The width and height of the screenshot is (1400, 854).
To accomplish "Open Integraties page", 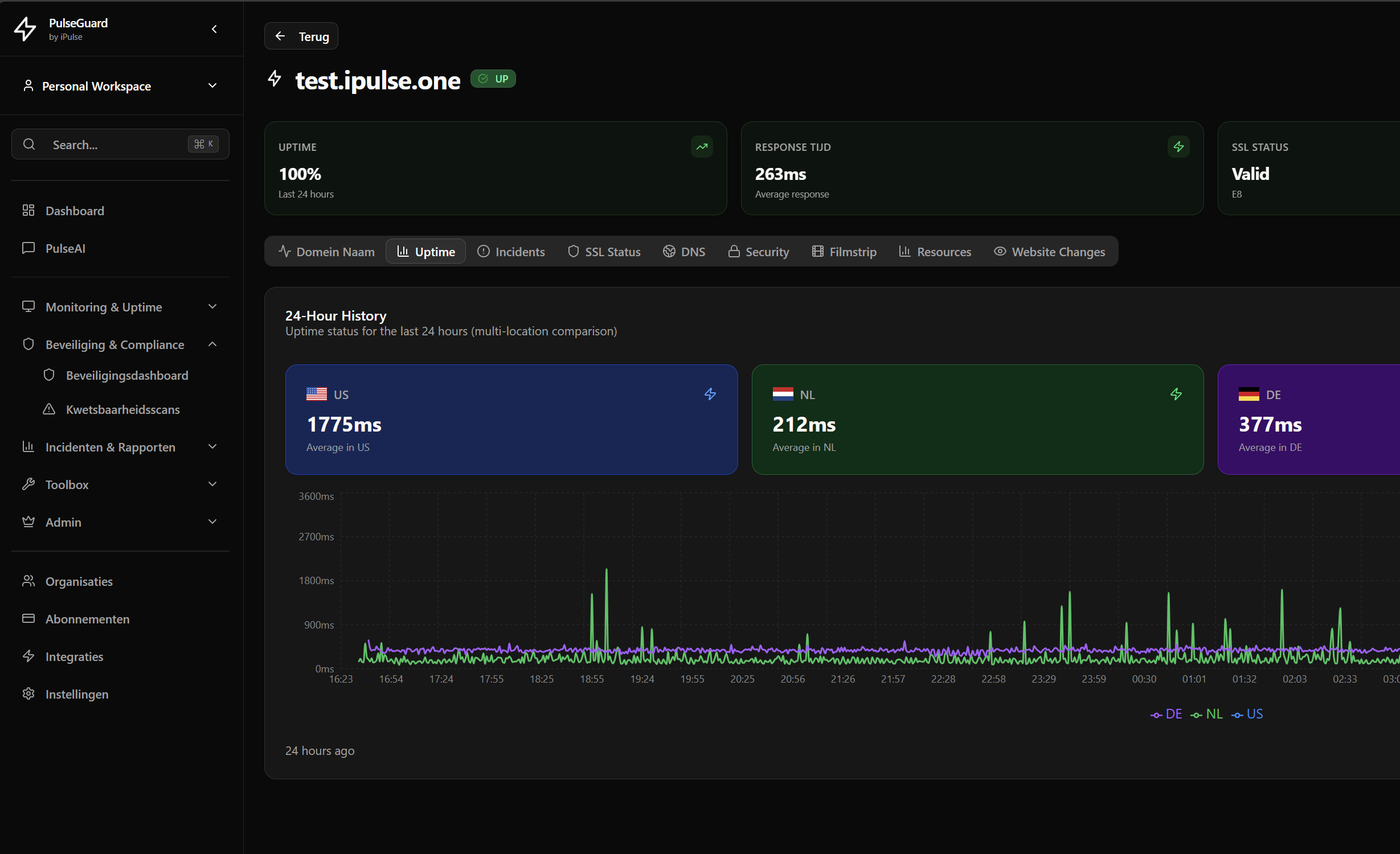I will pos(121,656).
